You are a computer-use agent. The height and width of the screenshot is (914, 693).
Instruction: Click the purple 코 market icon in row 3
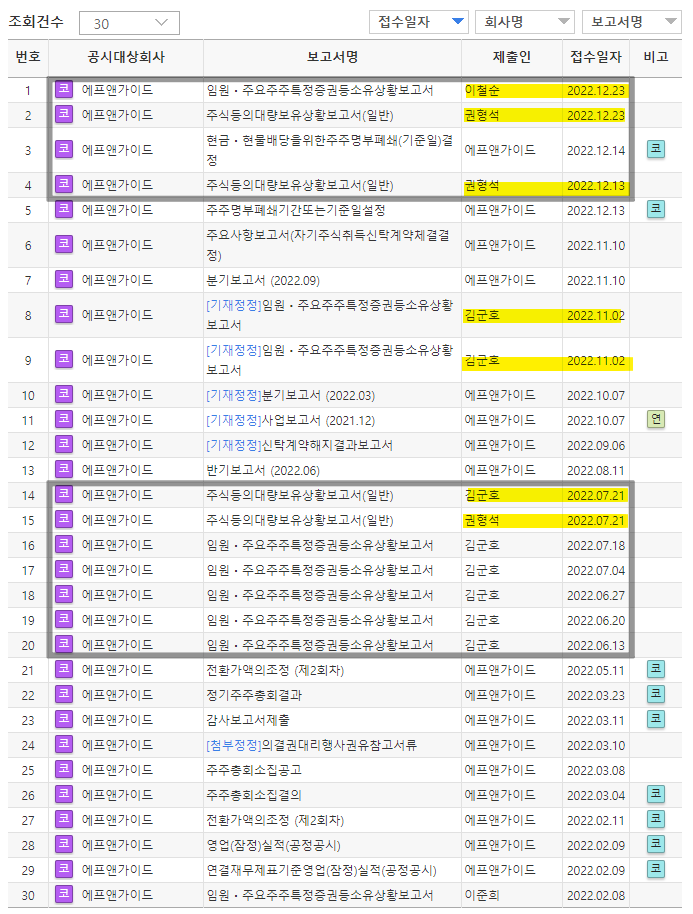click(64, 149)
